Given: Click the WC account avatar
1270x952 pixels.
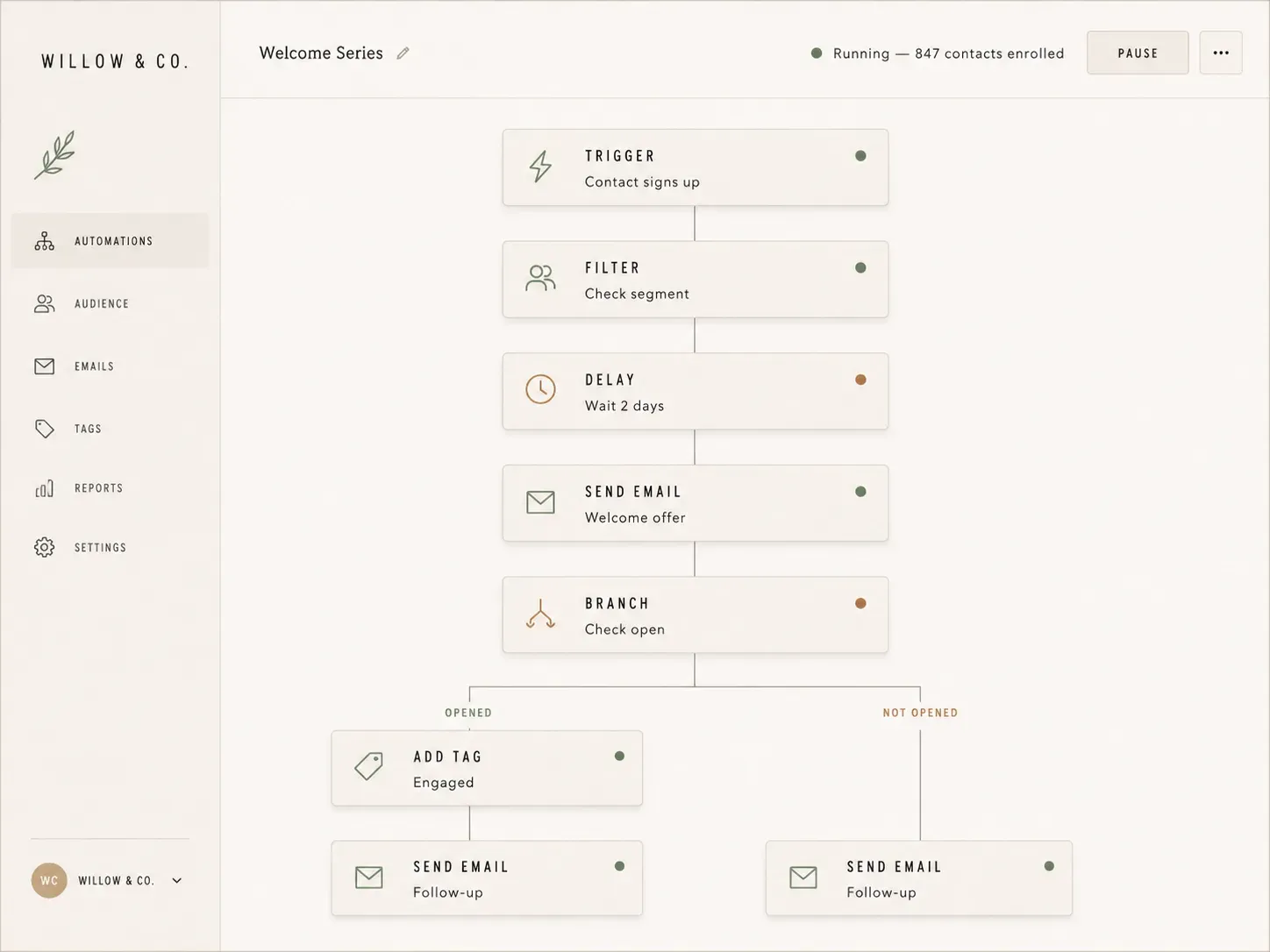Looking at the screenshot, I should pyautogui.click(x=49, y=881).
